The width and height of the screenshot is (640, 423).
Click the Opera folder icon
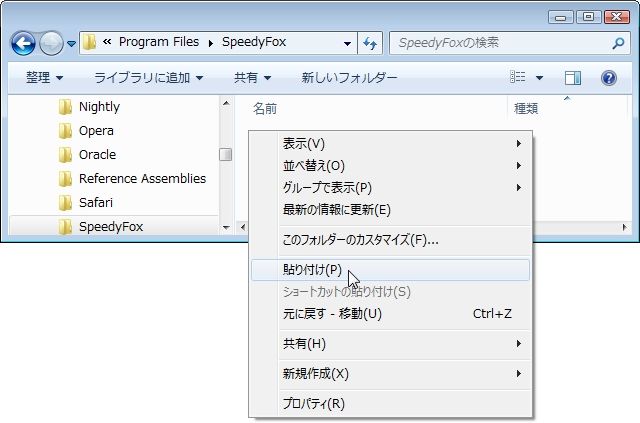click(x=65, y=131)
